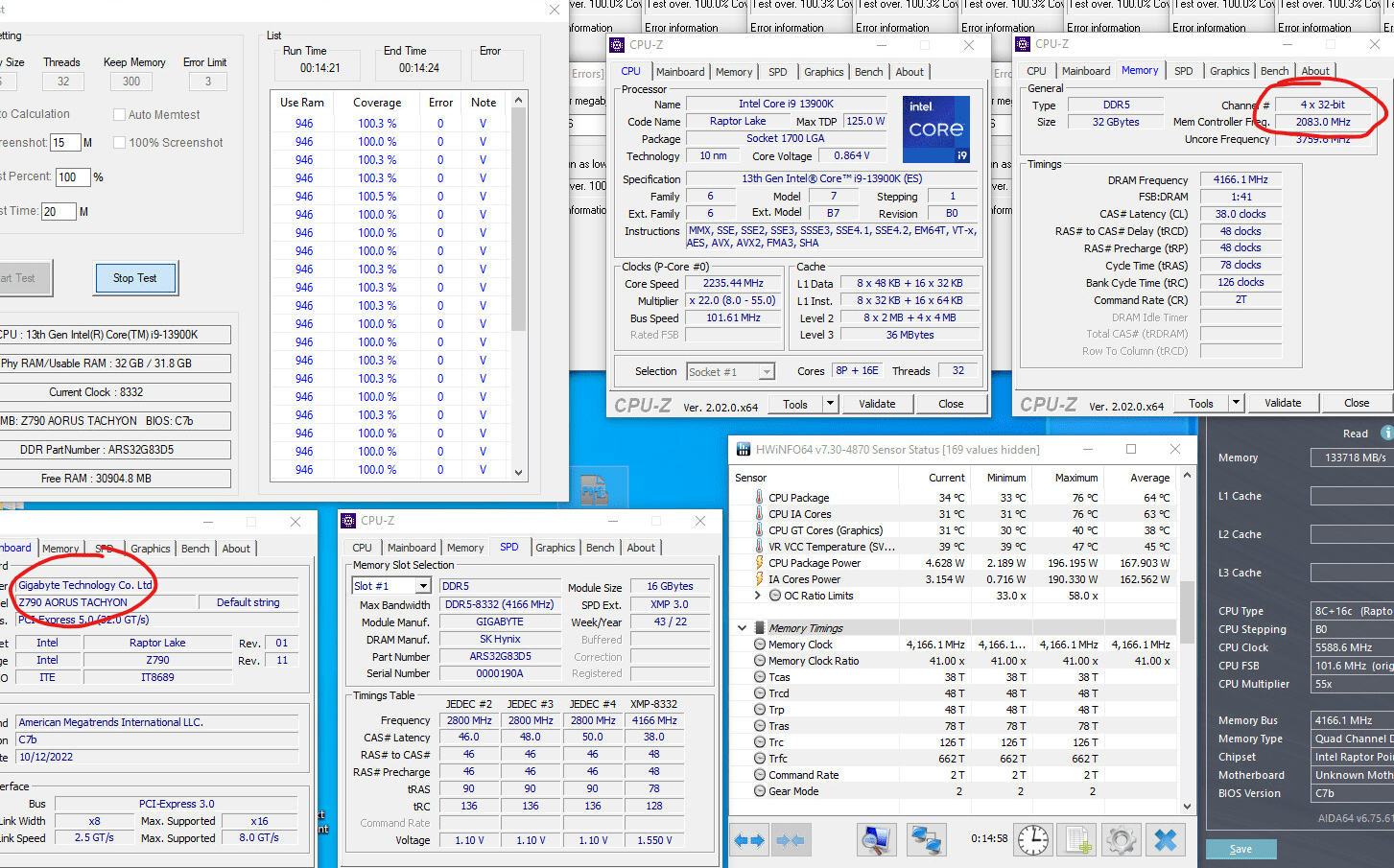
Task: Open HWiNFO remote network monitors icon
Action: (x=926, y=840)
